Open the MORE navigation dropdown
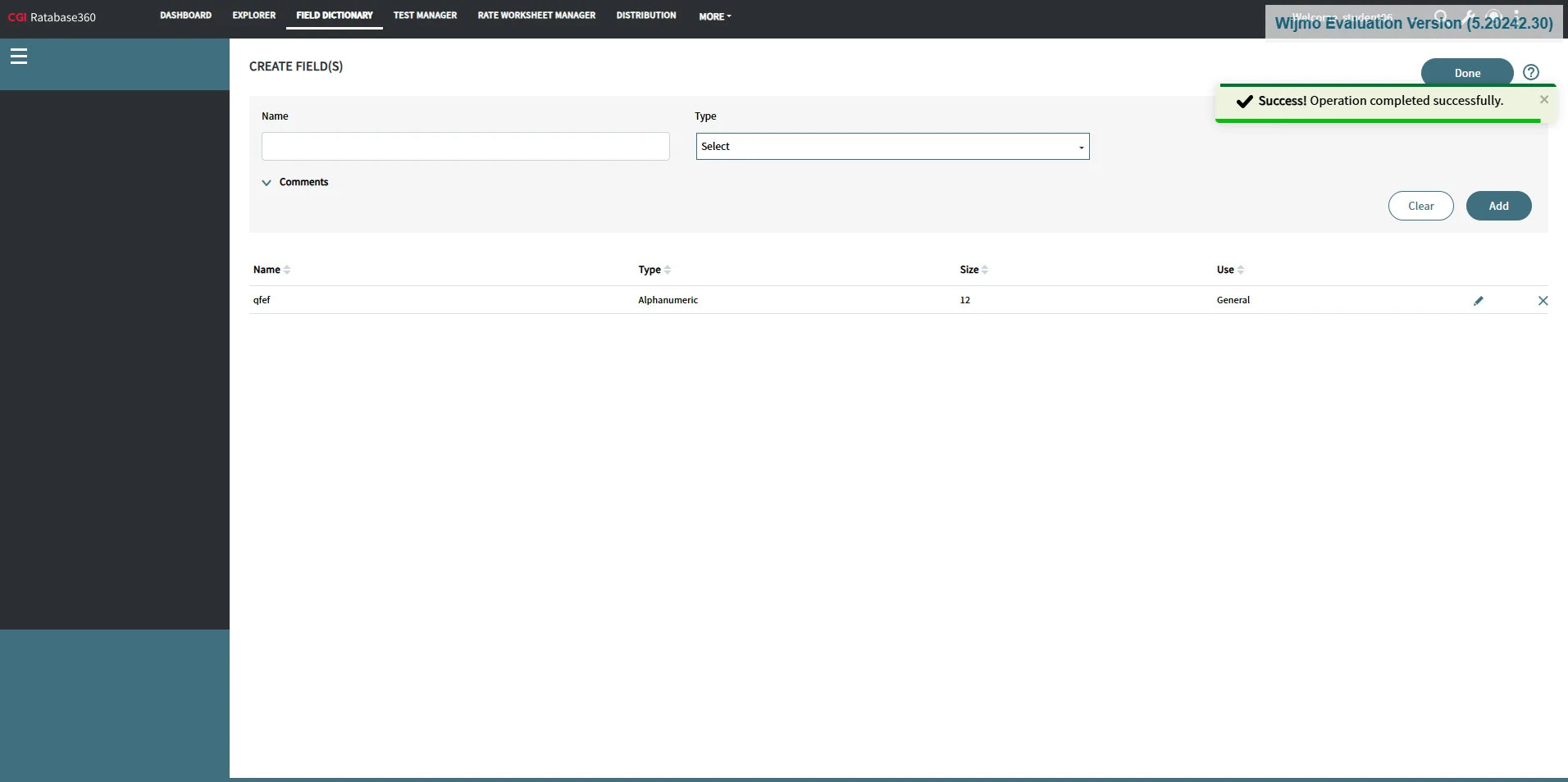The height and width of the screenshot is (782, 1568). pyautogui.click(x=713, y=16)
